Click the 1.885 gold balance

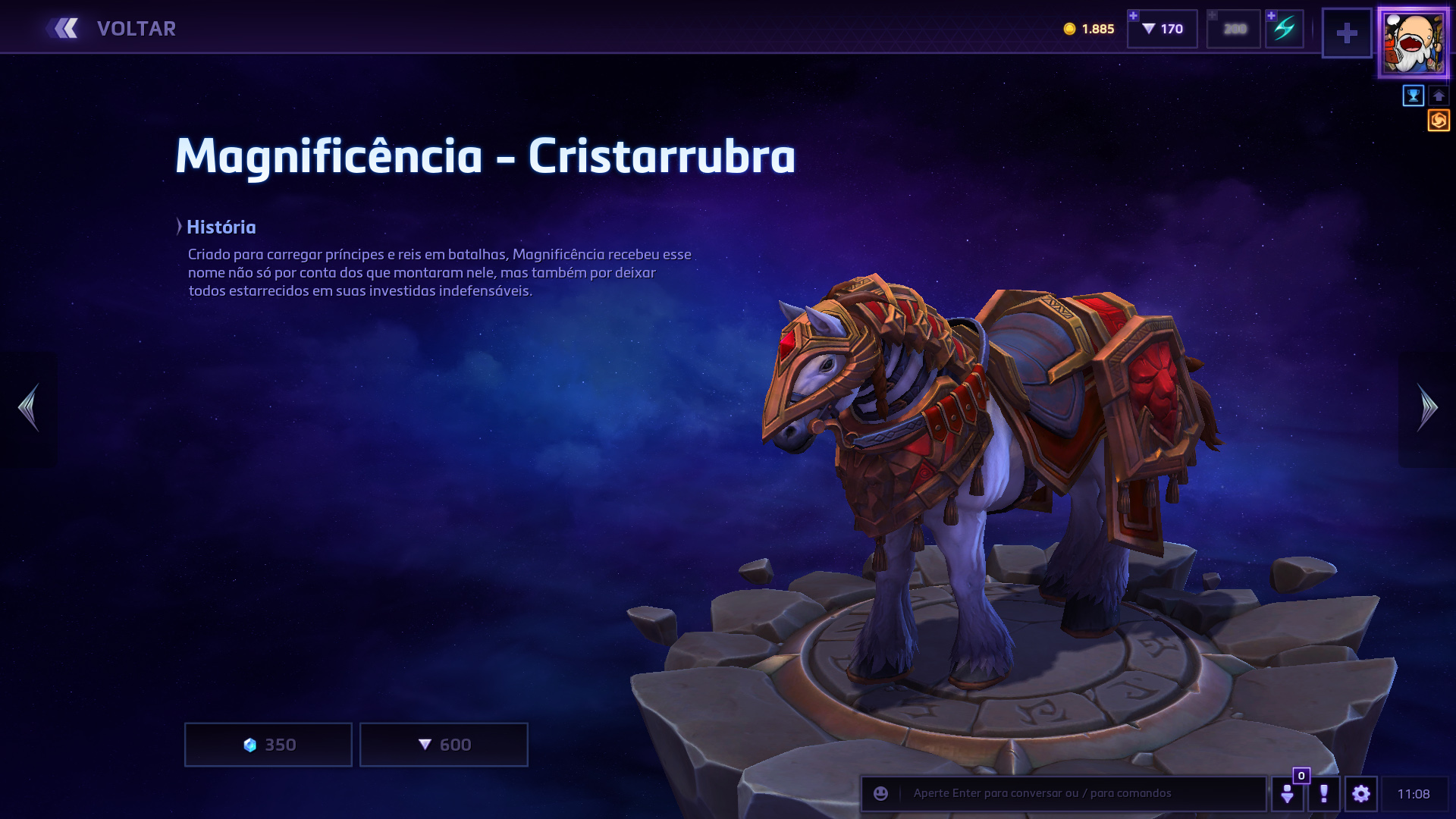[1089, 29]
